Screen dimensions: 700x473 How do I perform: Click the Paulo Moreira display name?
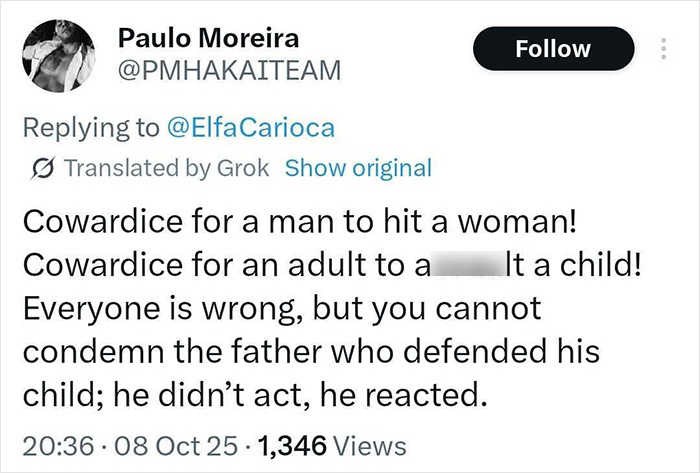(x=208, y=38)
